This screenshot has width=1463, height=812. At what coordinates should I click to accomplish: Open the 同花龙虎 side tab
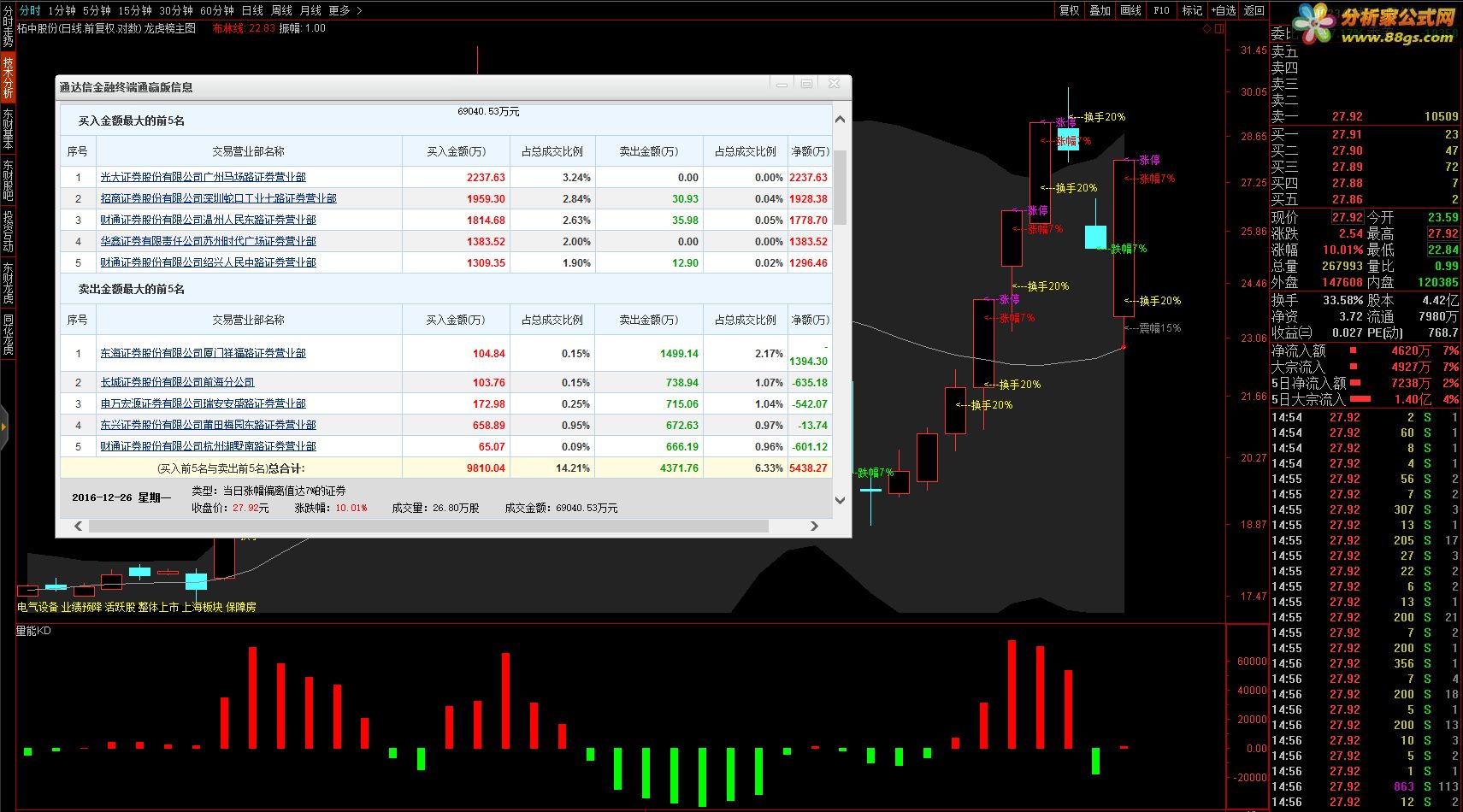pyautogui.click(x=8, y=333)
